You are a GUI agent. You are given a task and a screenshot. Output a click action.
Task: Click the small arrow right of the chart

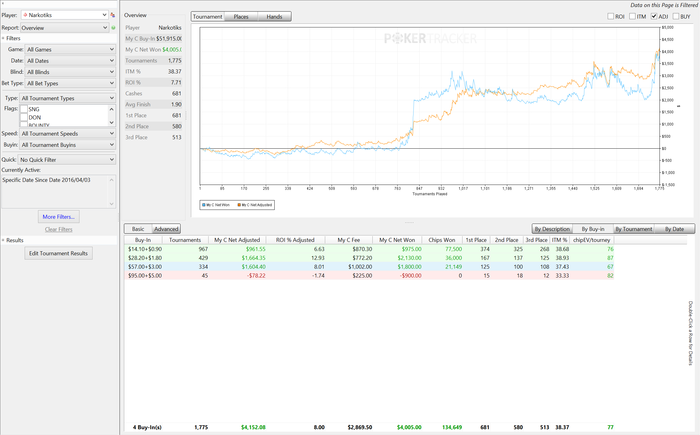679,105
